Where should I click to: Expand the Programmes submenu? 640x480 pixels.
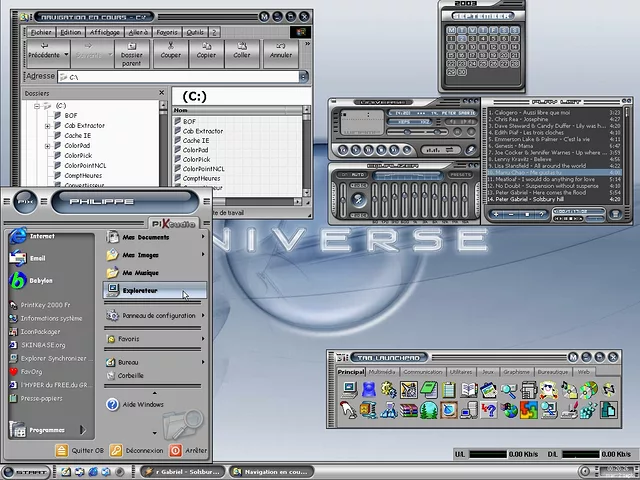(x=48, y=430)
